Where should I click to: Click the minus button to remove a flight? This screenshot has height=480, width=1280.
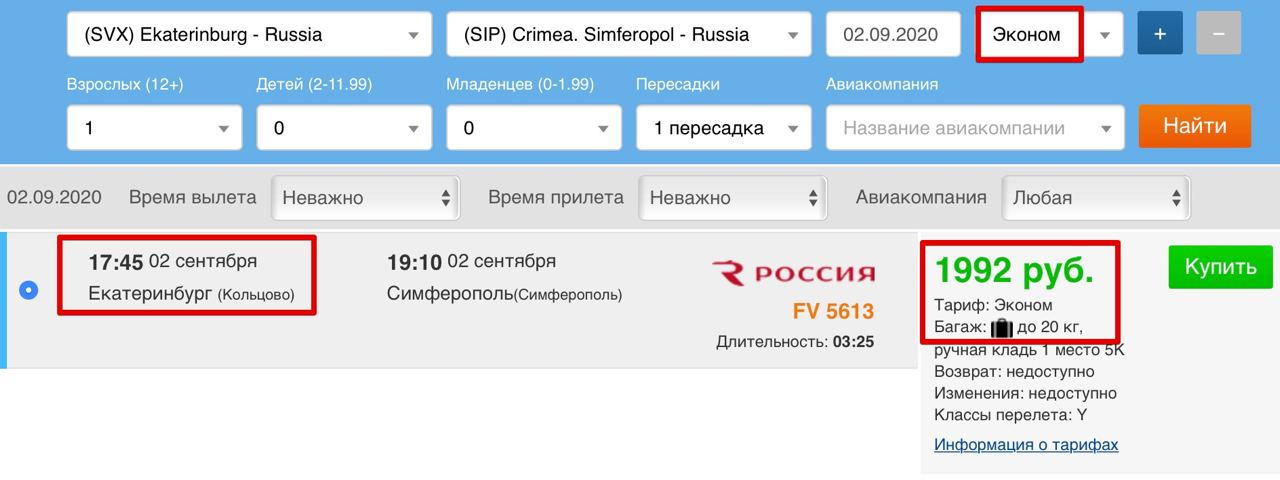coord(1217,34)
